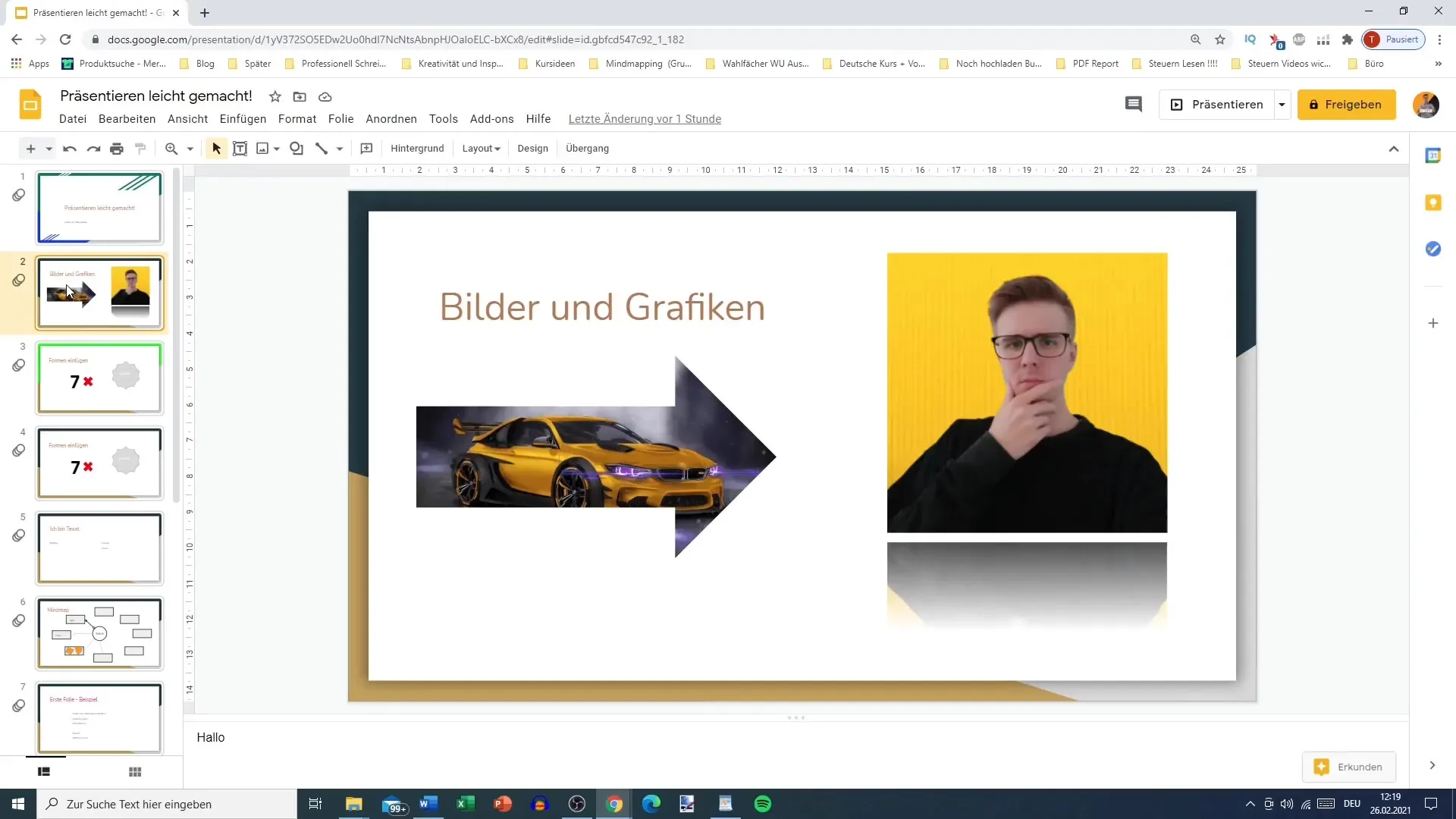The height and width of the screenshot is (819, 1456).
Task: Open Spotify from the taskbar
Action: coord(762,804)
